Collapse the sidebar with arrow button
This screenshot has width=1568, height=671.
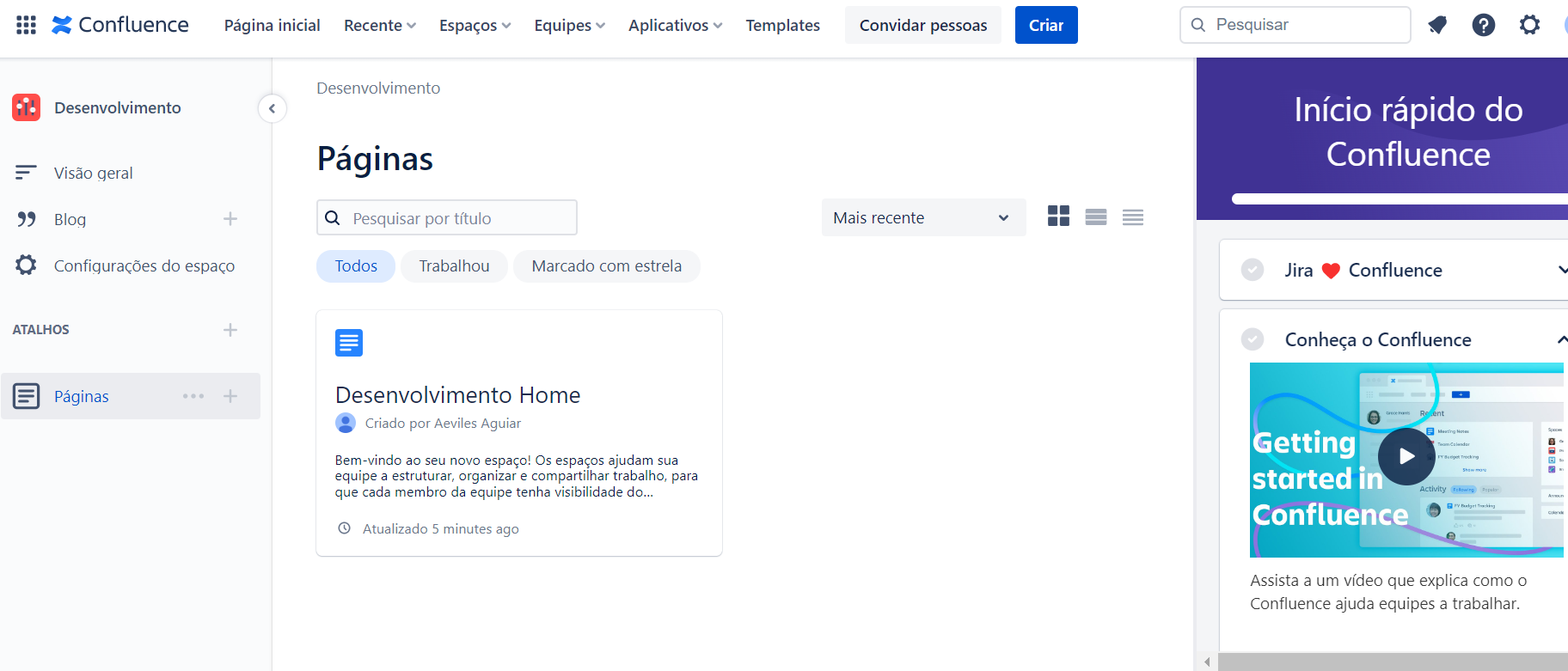coord(272,108)
